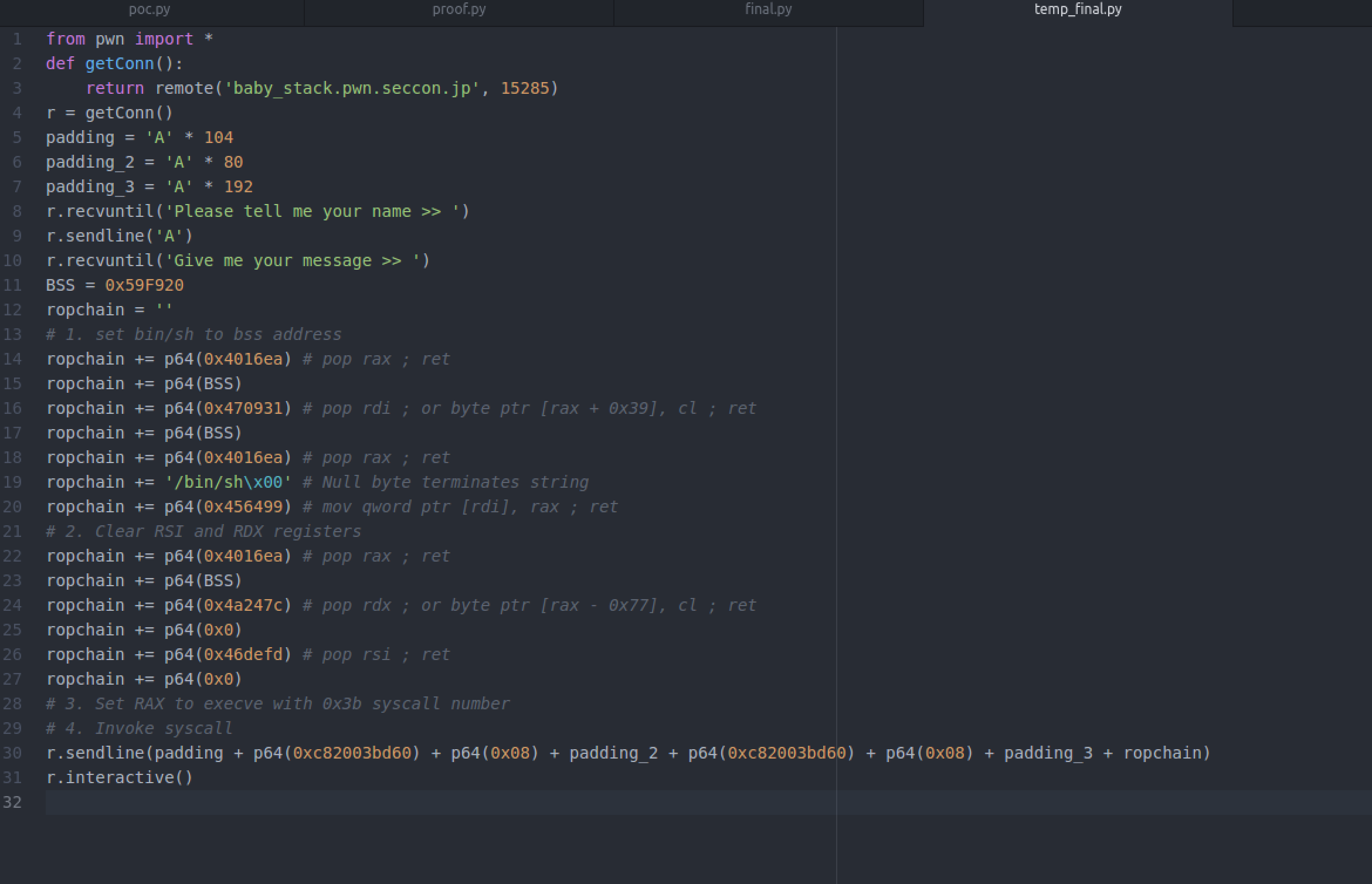This screenshot has width=1372, height=884.
Task: Click the 0x456499 gadget address
Action: coord(243,507)
